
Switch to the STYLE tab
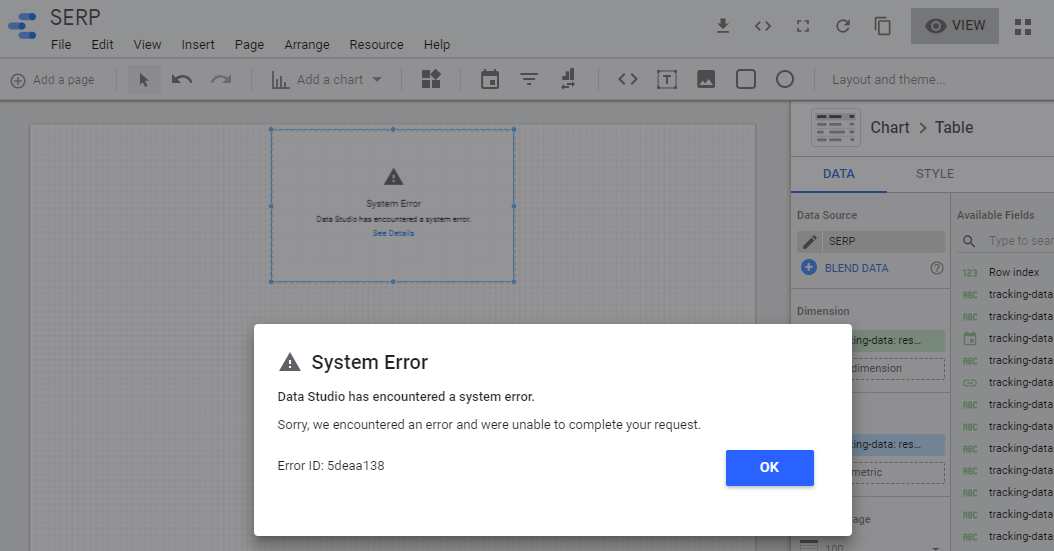[x=935, y=174]
